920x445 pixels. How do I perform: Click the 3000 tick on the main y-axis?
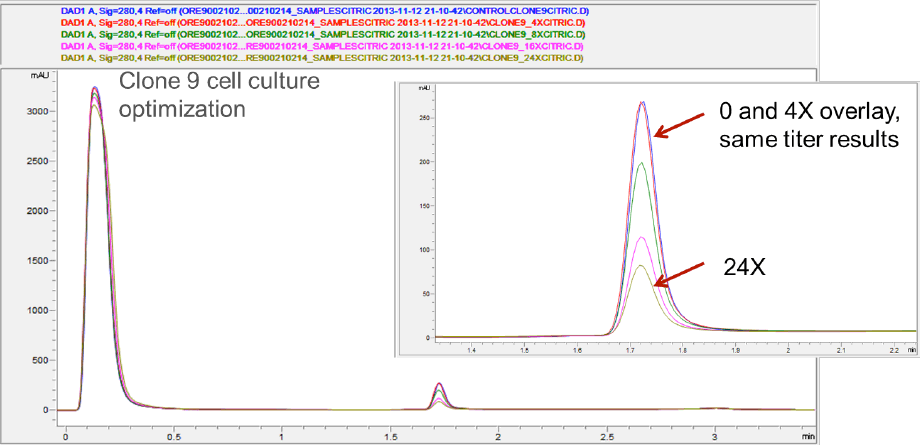35,113
